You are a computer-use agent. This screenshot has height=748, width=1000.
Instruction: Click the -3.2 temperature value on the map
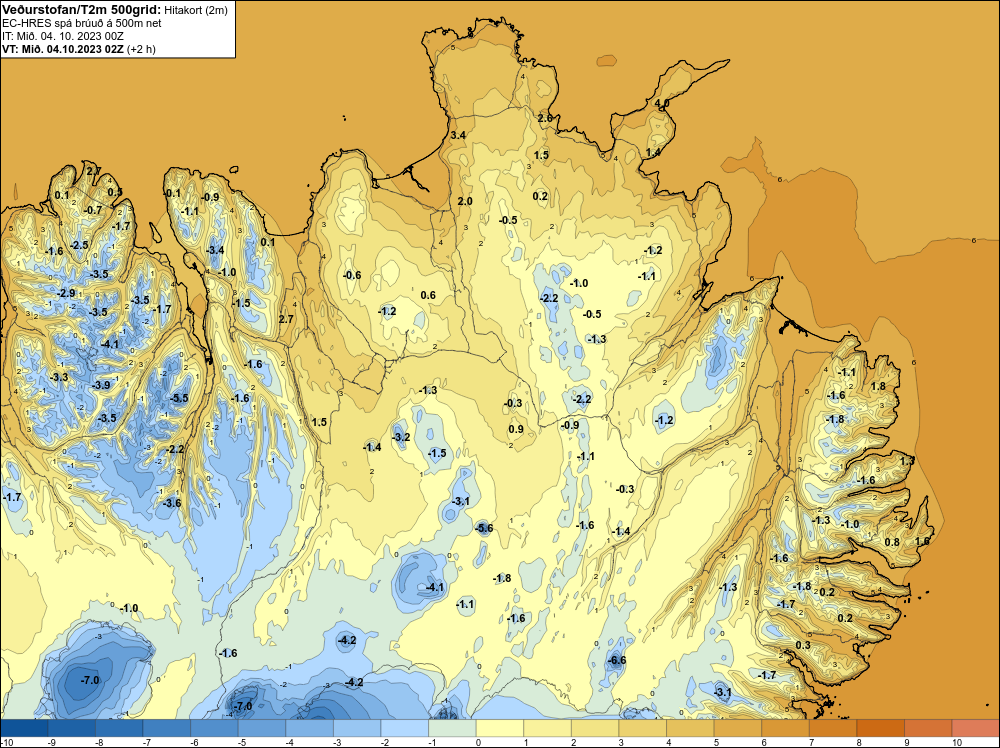click(401, 437)
